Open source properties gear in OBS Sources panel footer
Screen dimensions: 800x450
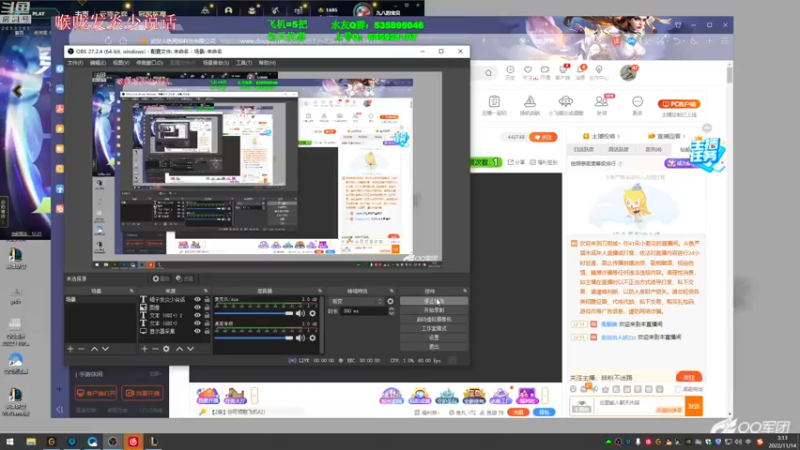click(166, 349)
